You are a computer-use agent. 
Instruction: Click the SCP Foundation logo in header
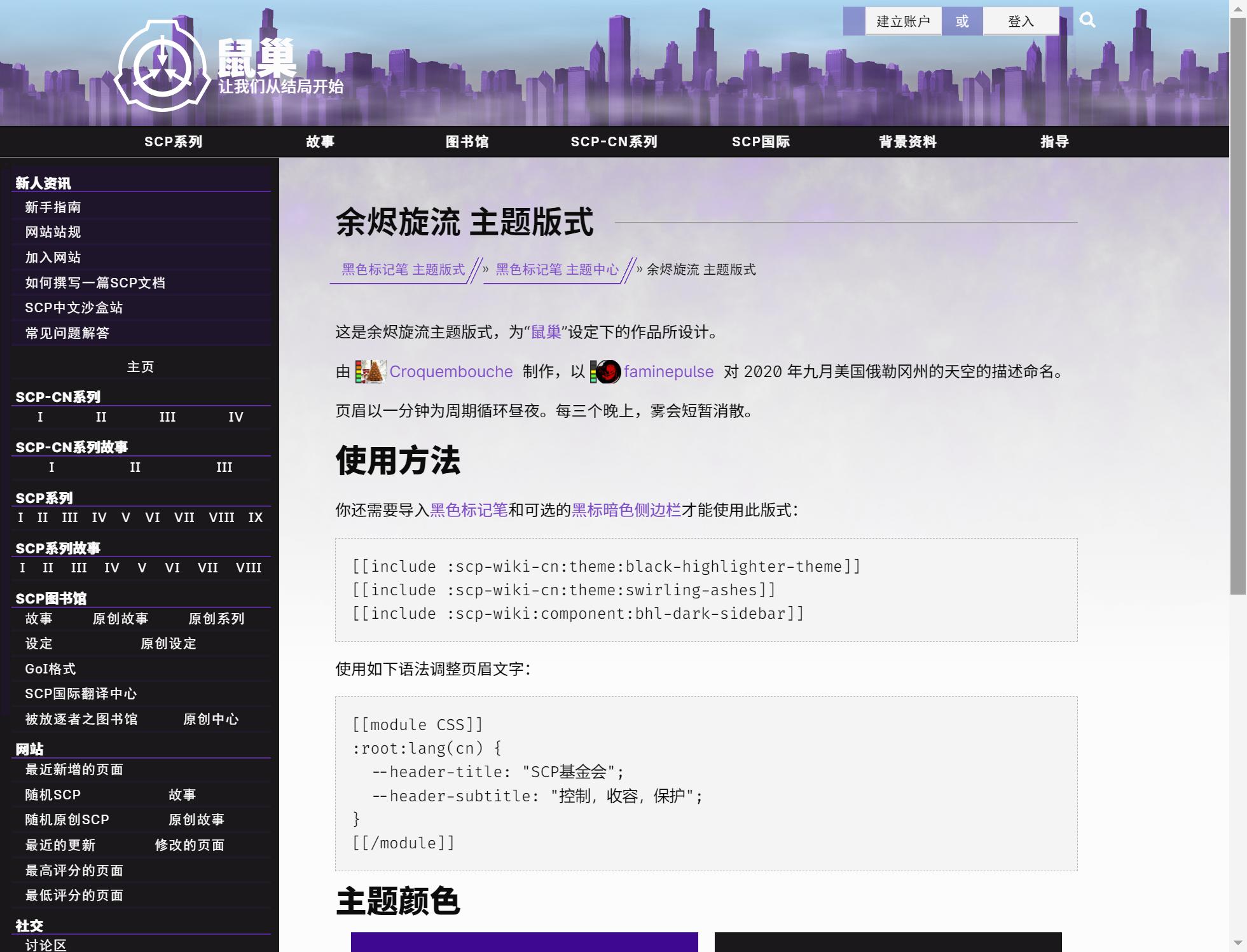coord(163,66)
